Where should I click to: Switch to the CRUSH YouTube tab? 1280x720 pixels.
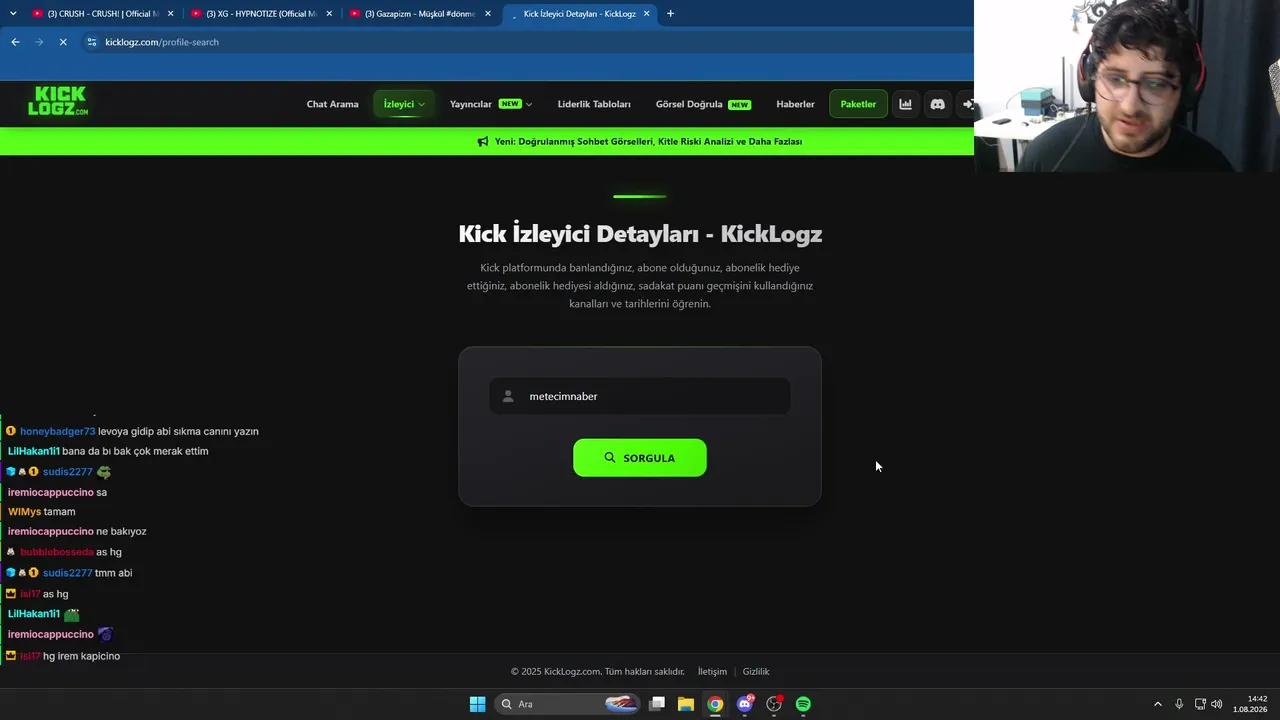[x=103, y=14]
